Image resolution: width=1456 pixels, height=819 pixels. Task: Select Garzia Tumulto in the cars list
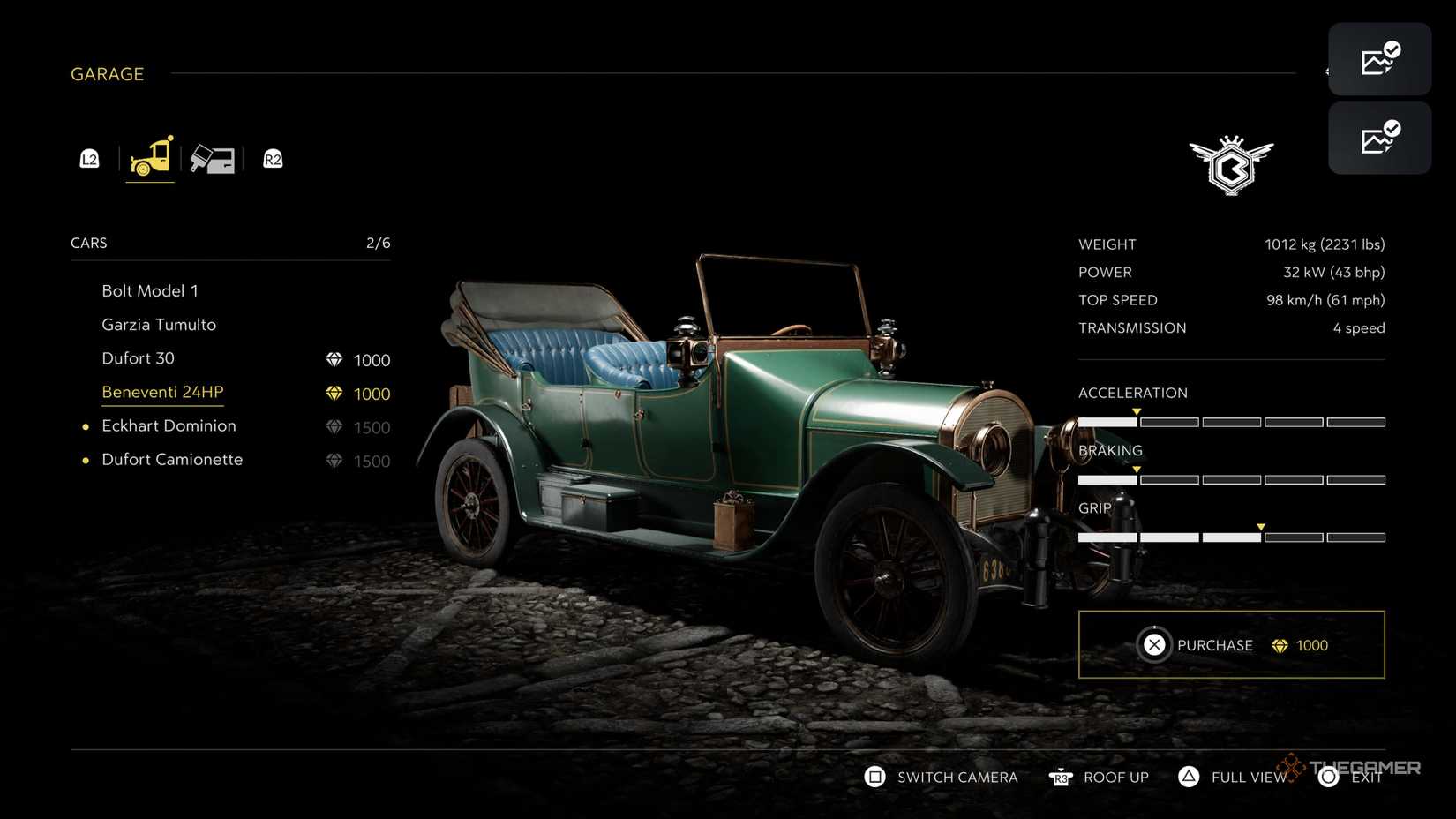(159, 325)
